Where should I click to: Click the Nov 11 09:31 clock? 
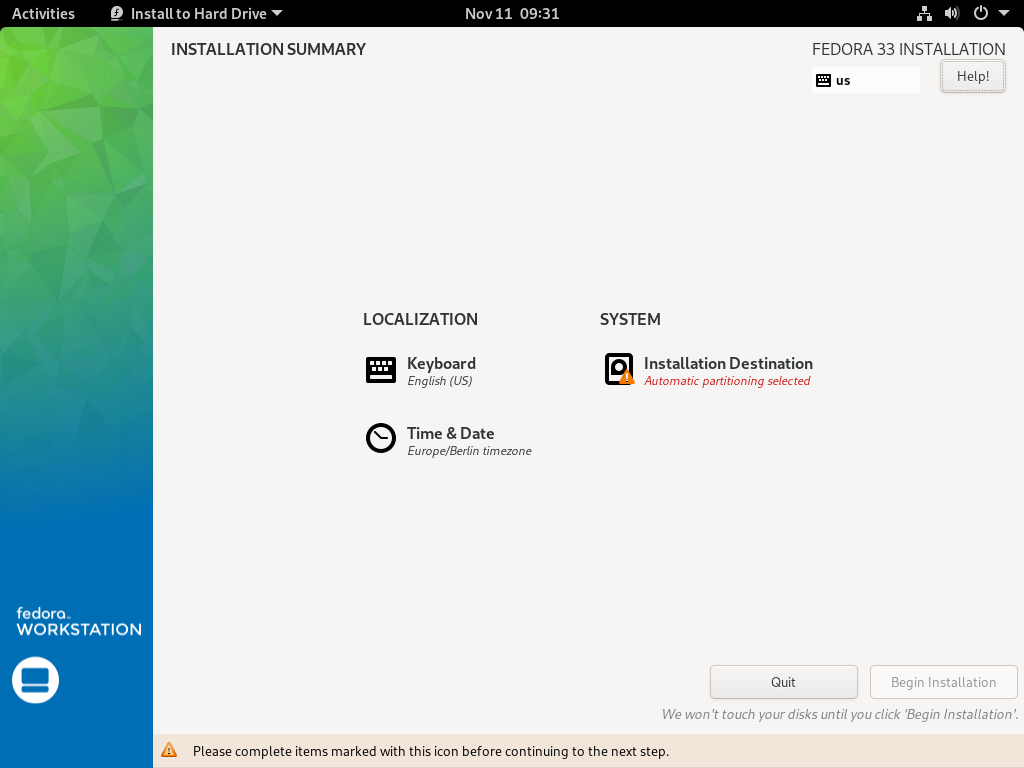[512, 13]
